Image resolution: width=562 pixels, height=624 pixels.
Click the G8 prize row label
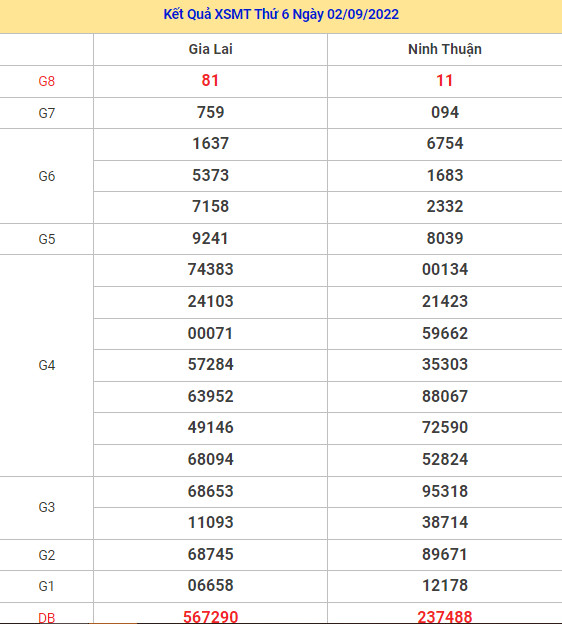(x=47, y=81)
